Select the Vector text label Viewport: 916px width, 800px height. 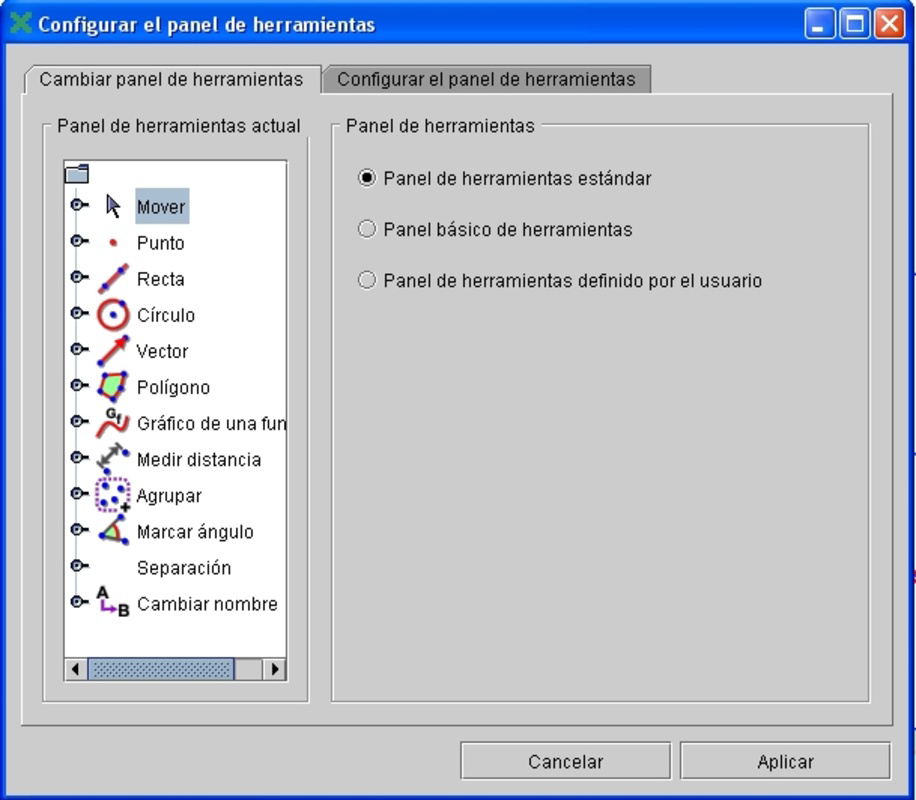(162, 352)
